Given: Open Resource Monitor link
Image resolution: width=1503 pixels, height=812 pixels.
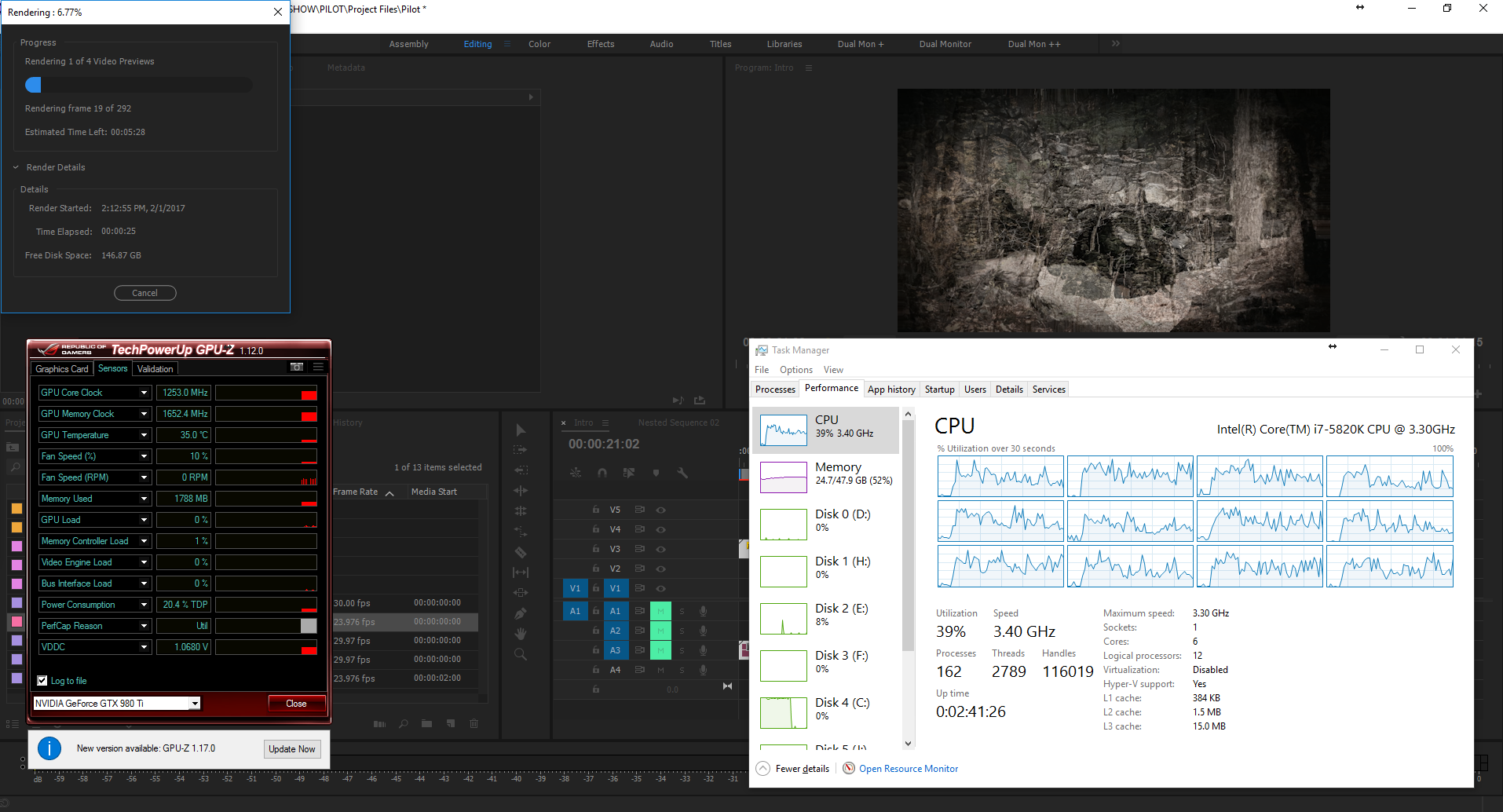Looking at the screenshot, I should [909, 769].
